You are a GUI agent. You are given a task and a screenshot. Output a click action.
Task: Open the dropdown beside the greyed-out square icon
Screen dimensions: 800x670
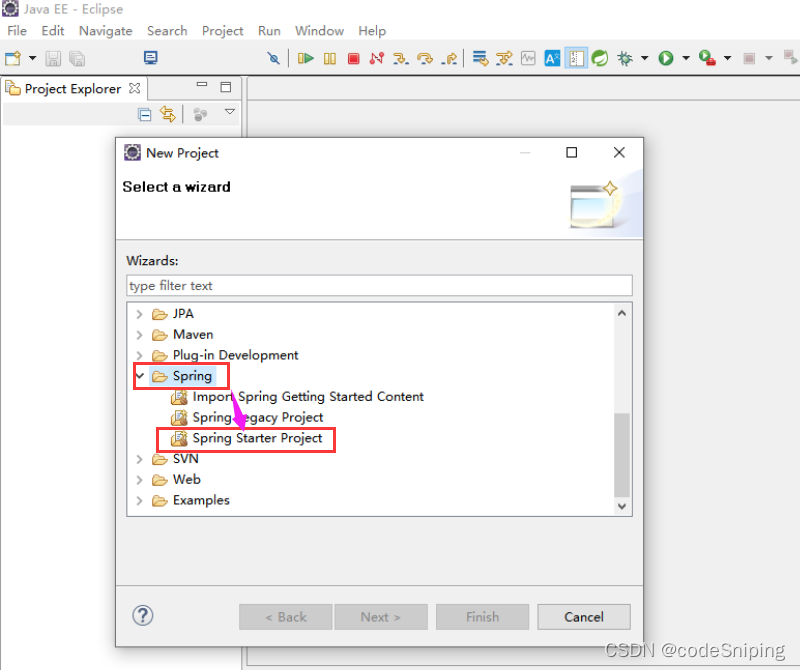click(x=769, y=58)
